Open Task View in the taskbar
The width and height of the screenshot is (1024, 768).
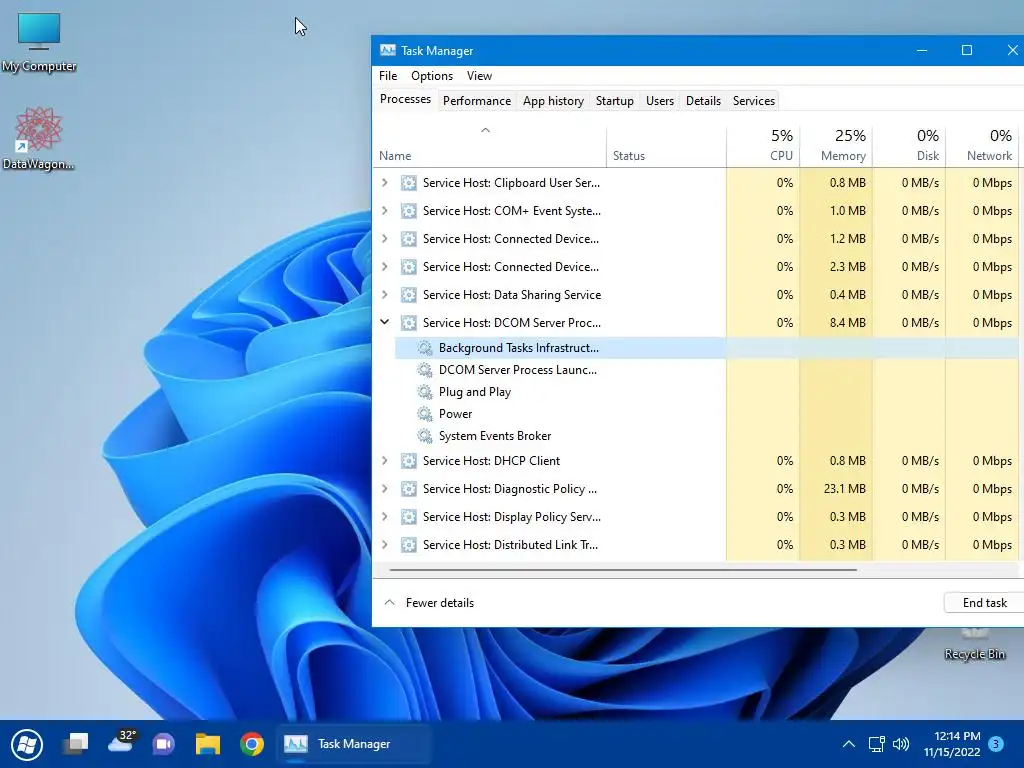pyautogui.click(x=76, y=744)
